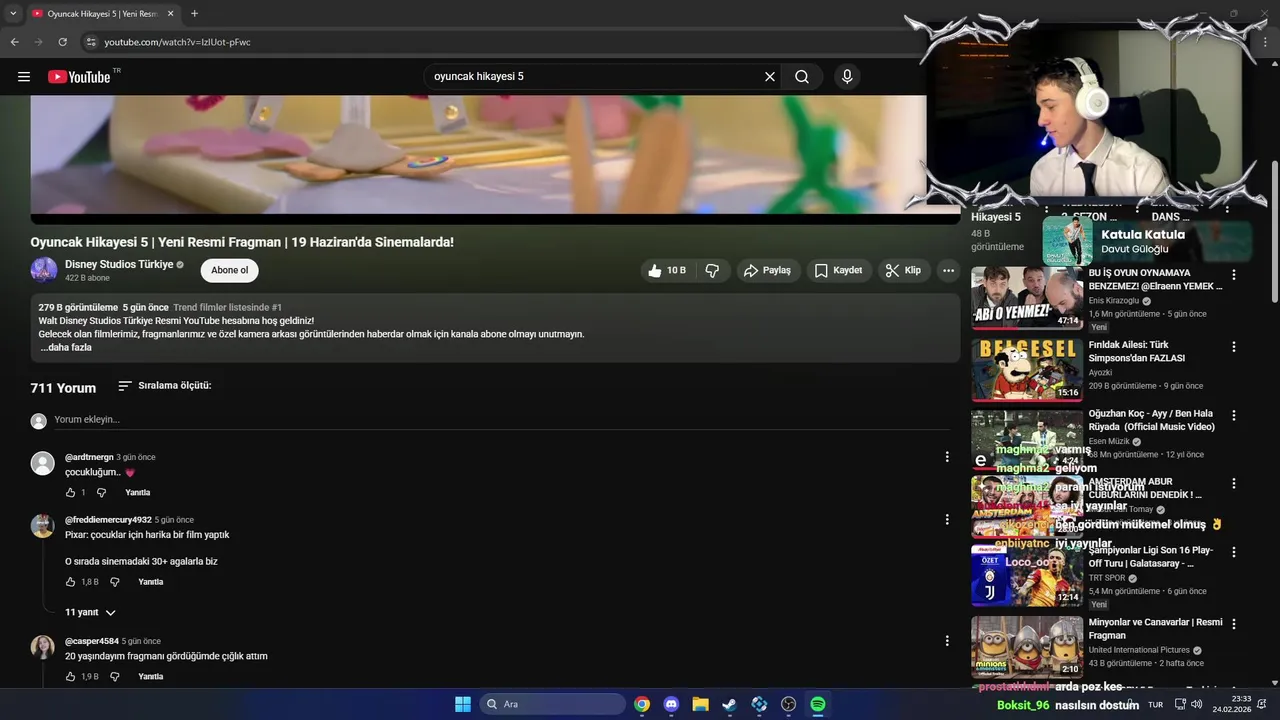This screenshot has width=1280, height=720.
Task: Open the Disney Studios Türkiye channel avatar
Action: [44, 270]
